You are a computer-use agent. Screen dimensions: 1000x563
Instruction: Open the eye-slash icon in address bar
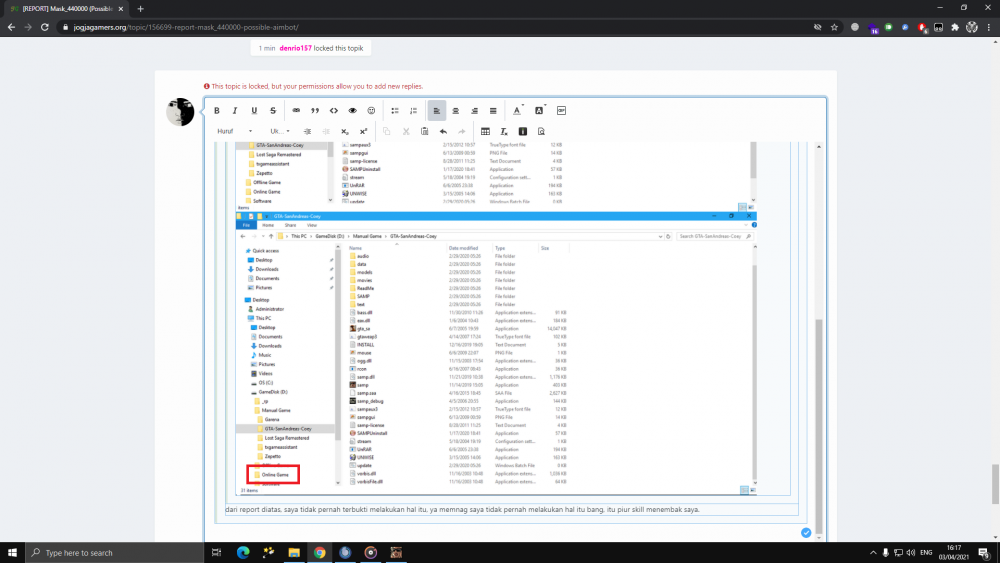tap(818, 27)
